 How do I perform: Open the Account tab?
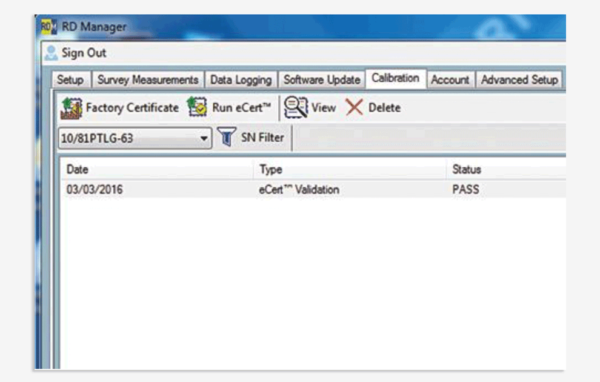click(450, 80)
